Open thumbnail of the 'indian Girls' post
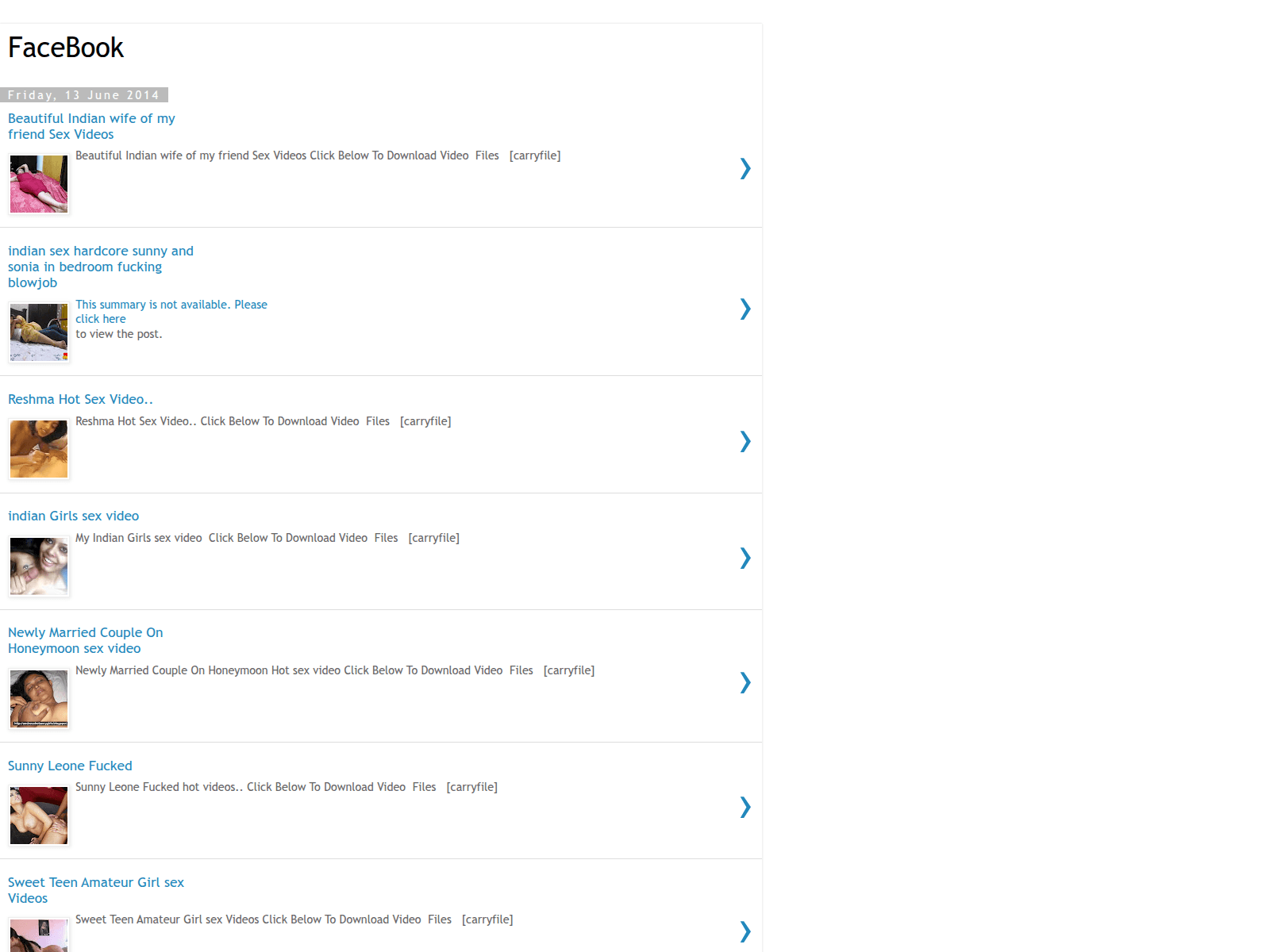1270x952 pixels. 39,566
